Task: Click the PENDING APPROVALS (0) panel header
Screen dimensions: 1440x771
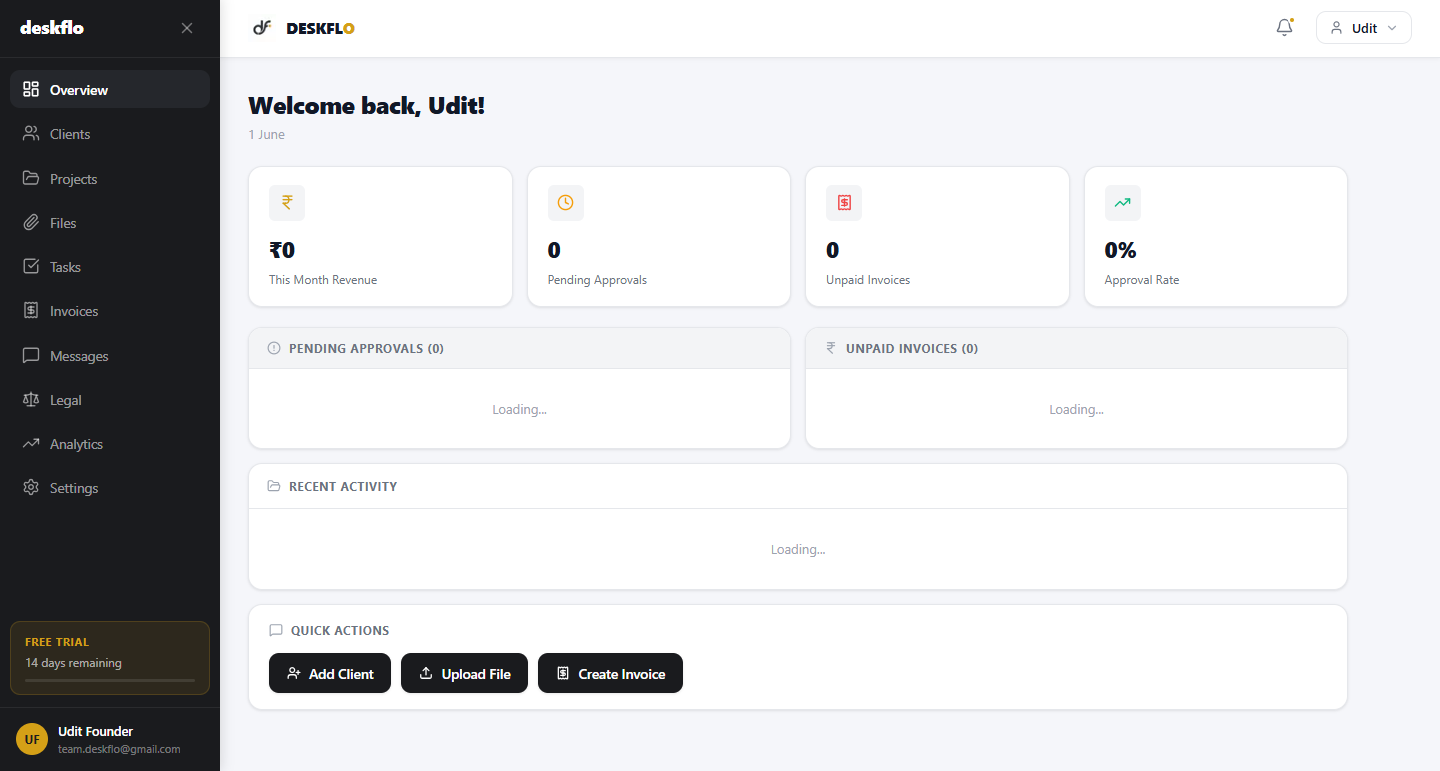Action: [x=519, y=348]
